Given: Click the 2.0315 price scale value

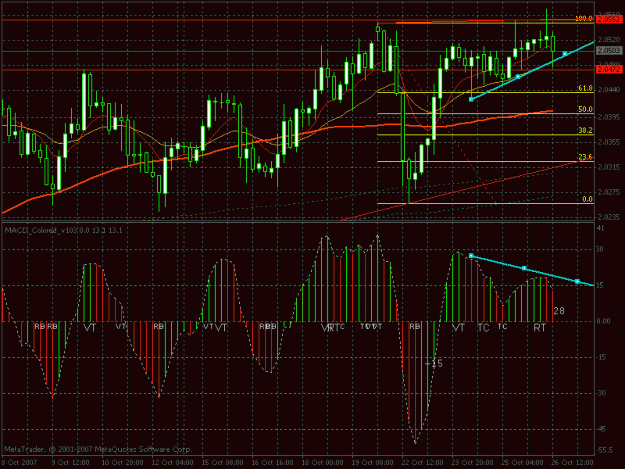Looking at the screenshot, I should tap(609, 167).
